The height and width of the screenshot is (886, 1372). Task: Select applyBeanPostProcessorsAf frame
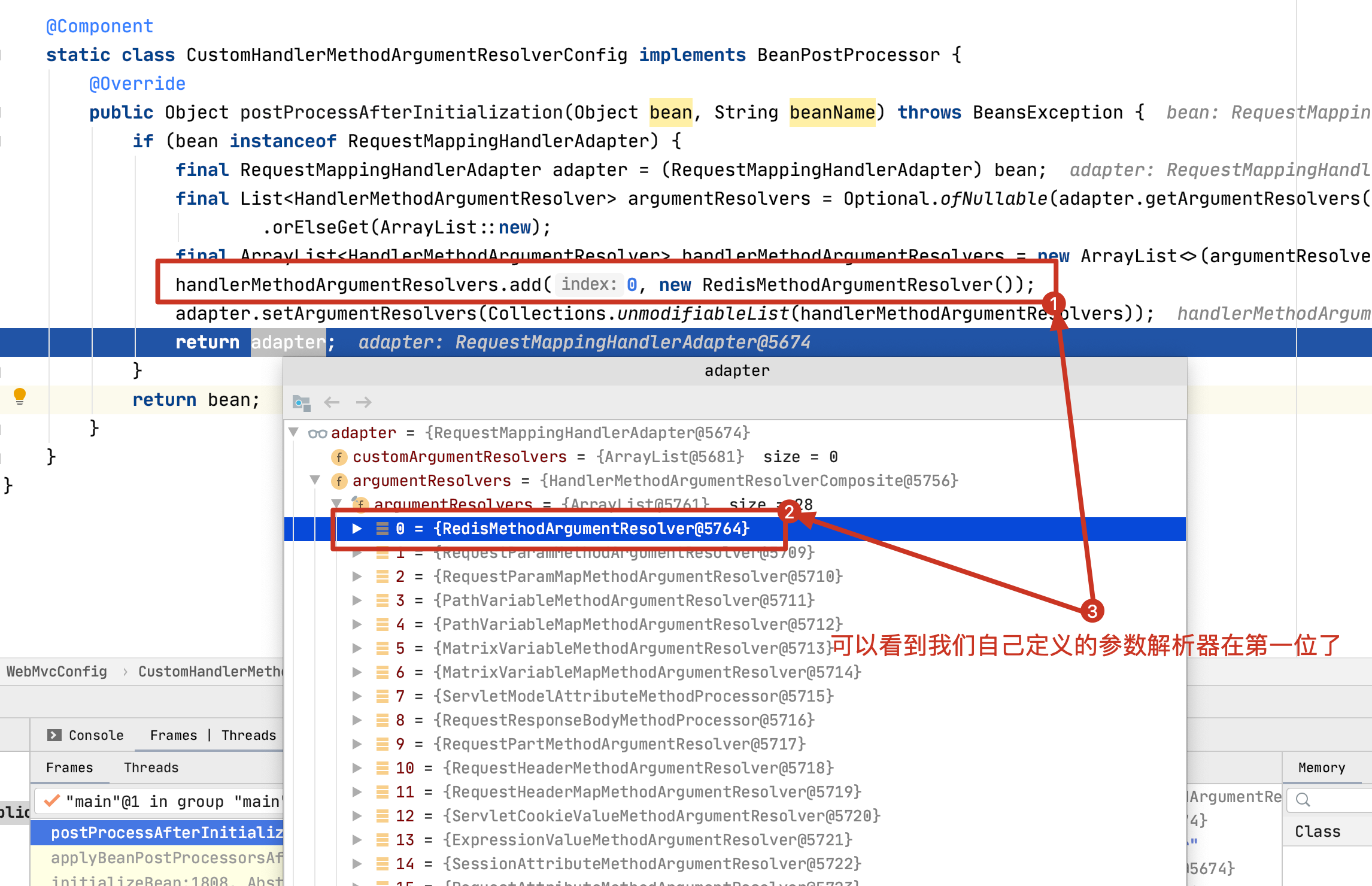click(x=157, y=858)
